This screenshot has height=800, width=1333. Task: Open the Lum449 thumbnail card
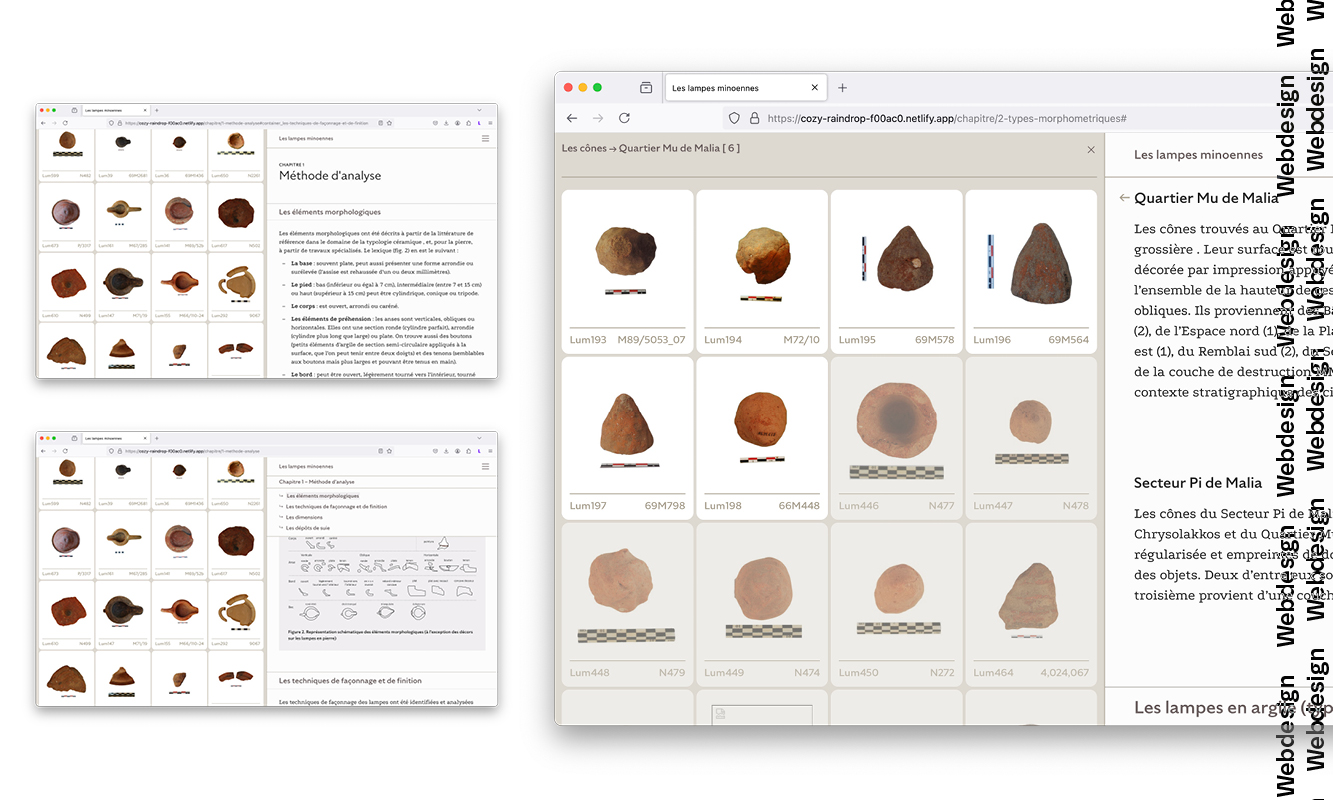click(762, 605)
